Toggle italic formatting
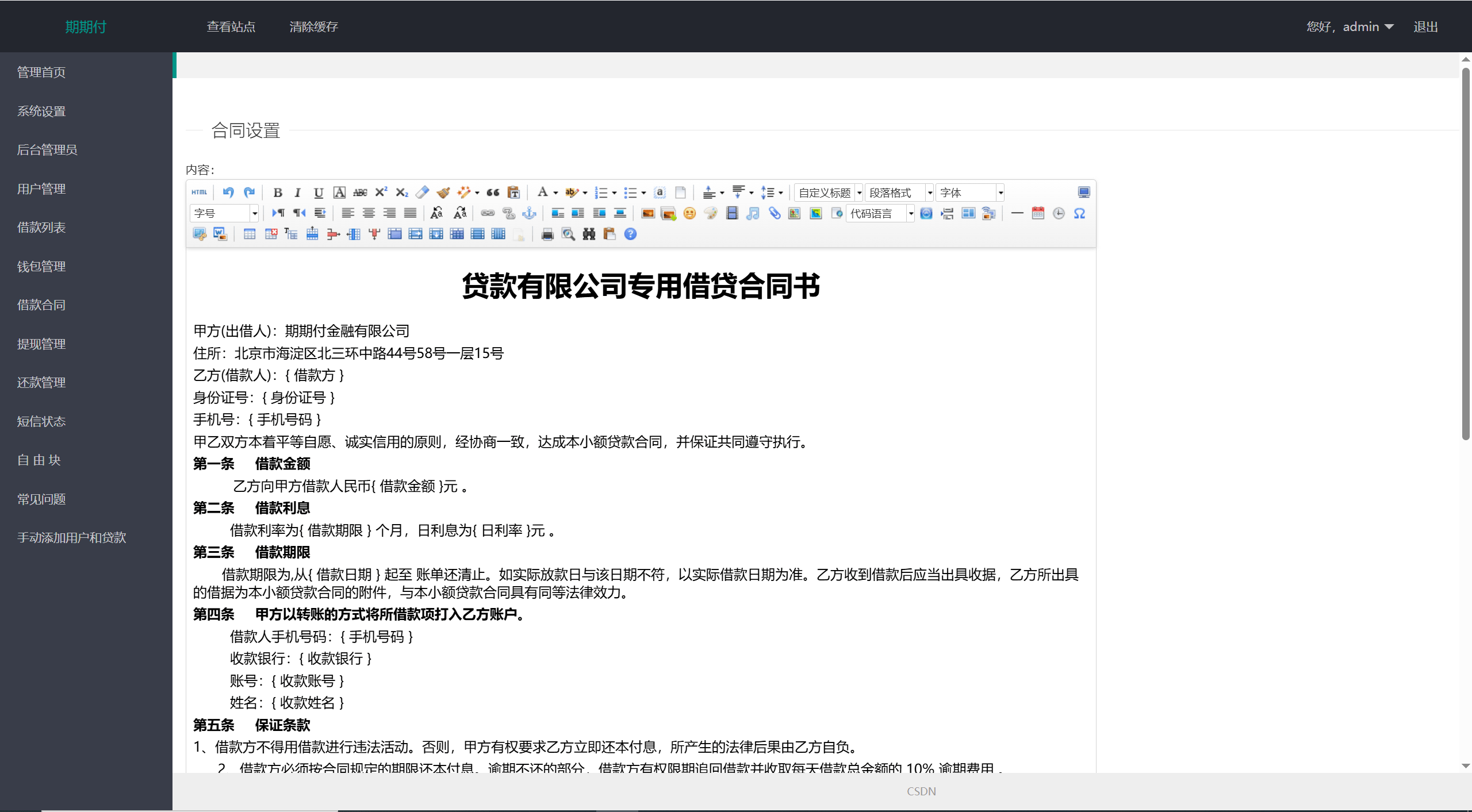Viewport: 1472px width, 812px height. point(298,193)
